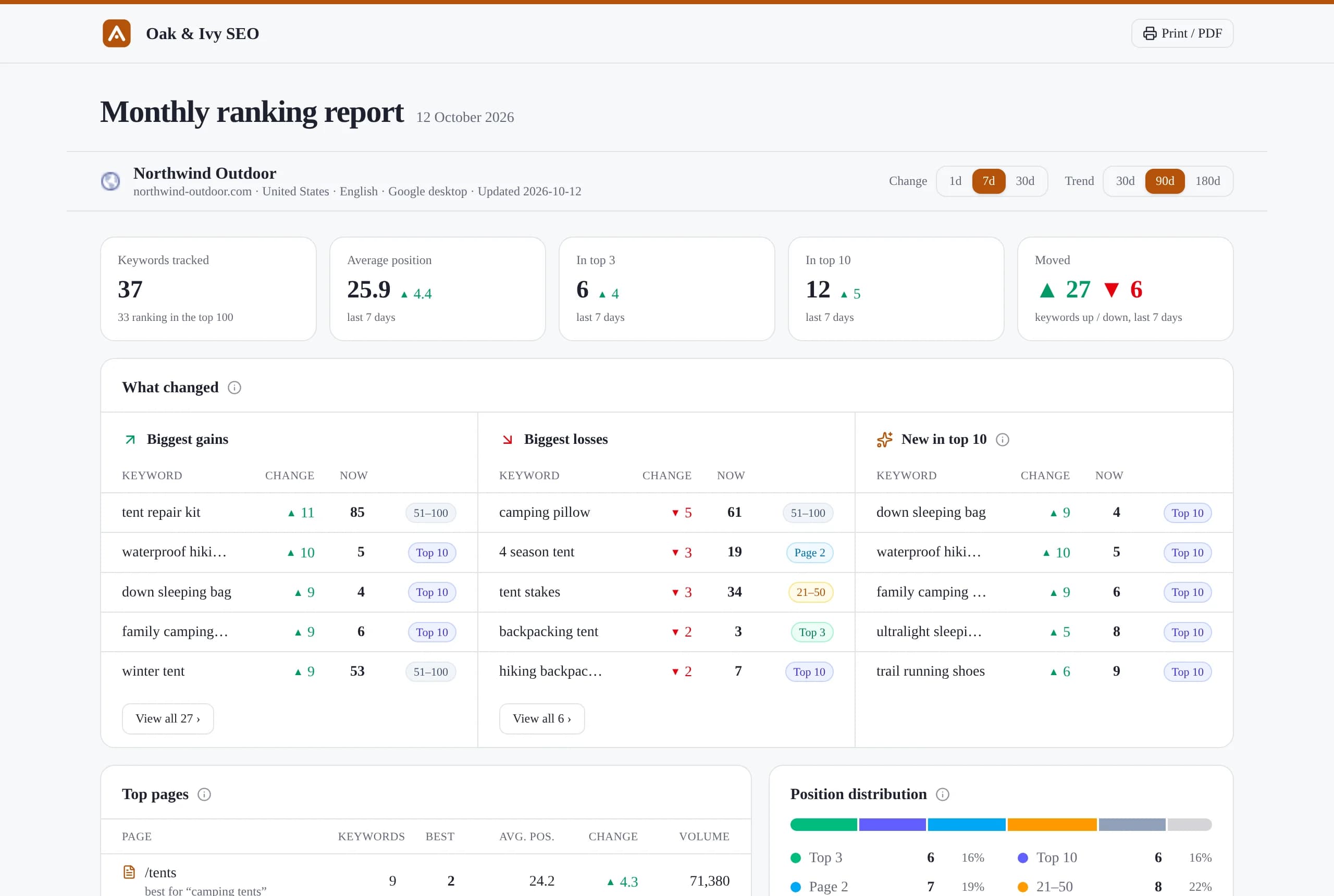1334x896 pixels.
Task: Open the /tents page row
Action: [426, 876]
